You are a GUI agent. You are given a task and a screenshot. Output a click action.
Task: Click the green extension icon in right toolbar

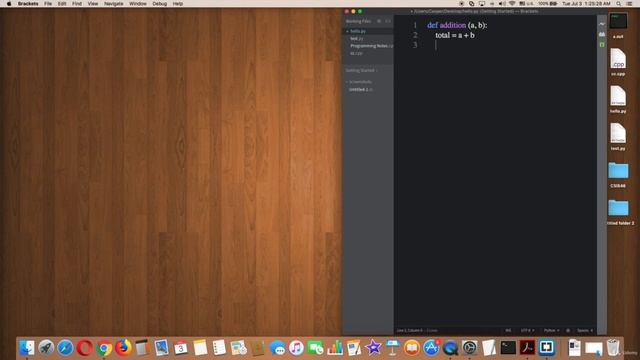602,44
